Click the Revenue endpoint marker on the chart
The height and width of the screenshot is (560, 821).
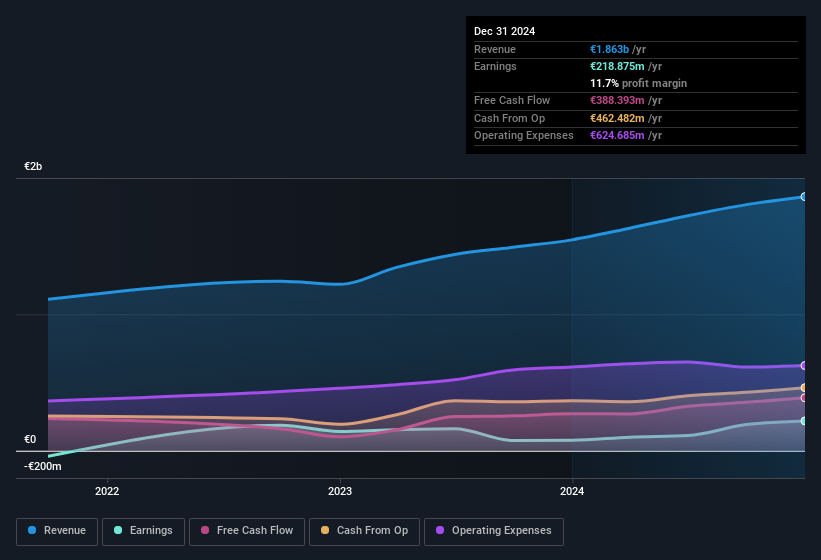point(804,197)
